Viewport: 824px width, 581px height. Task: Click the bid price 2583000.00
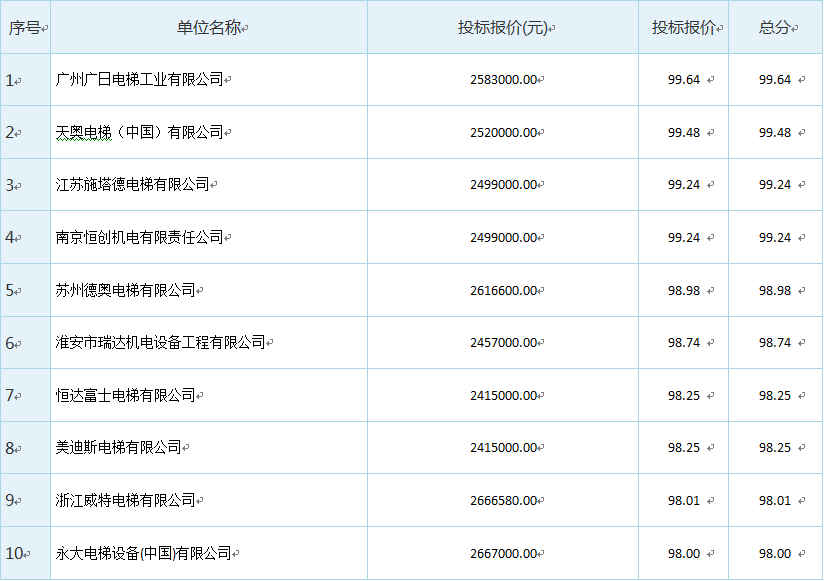pyautogui.click(x=503, y=80)
